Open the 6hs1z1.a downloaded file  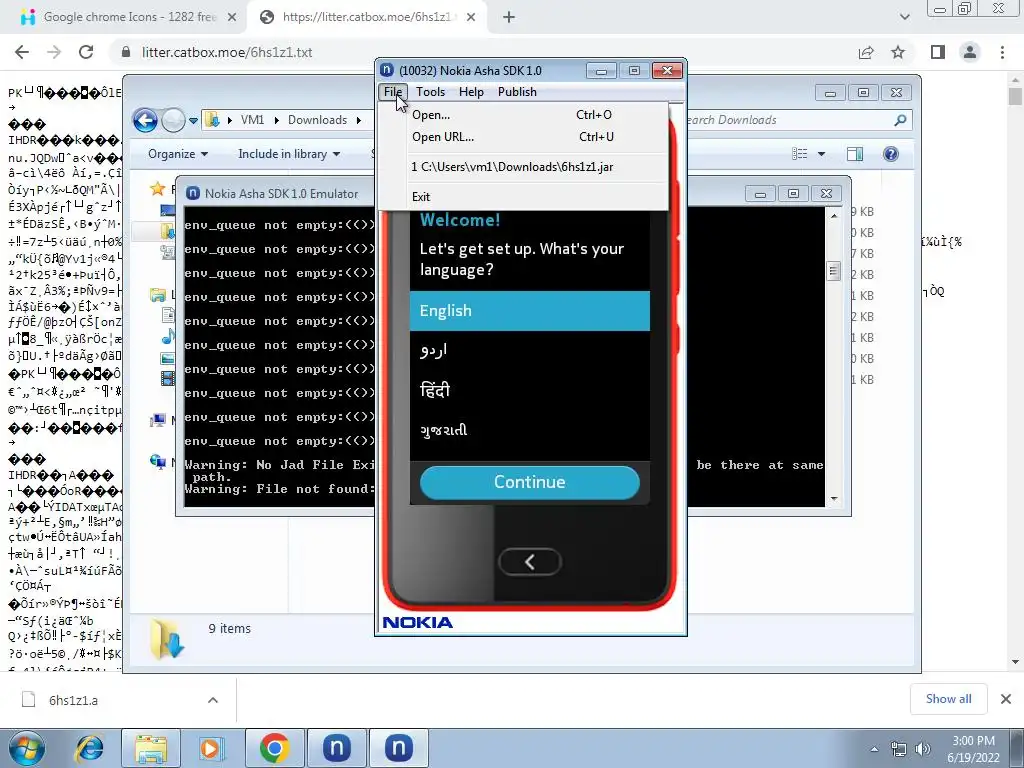tap(73, 700)
